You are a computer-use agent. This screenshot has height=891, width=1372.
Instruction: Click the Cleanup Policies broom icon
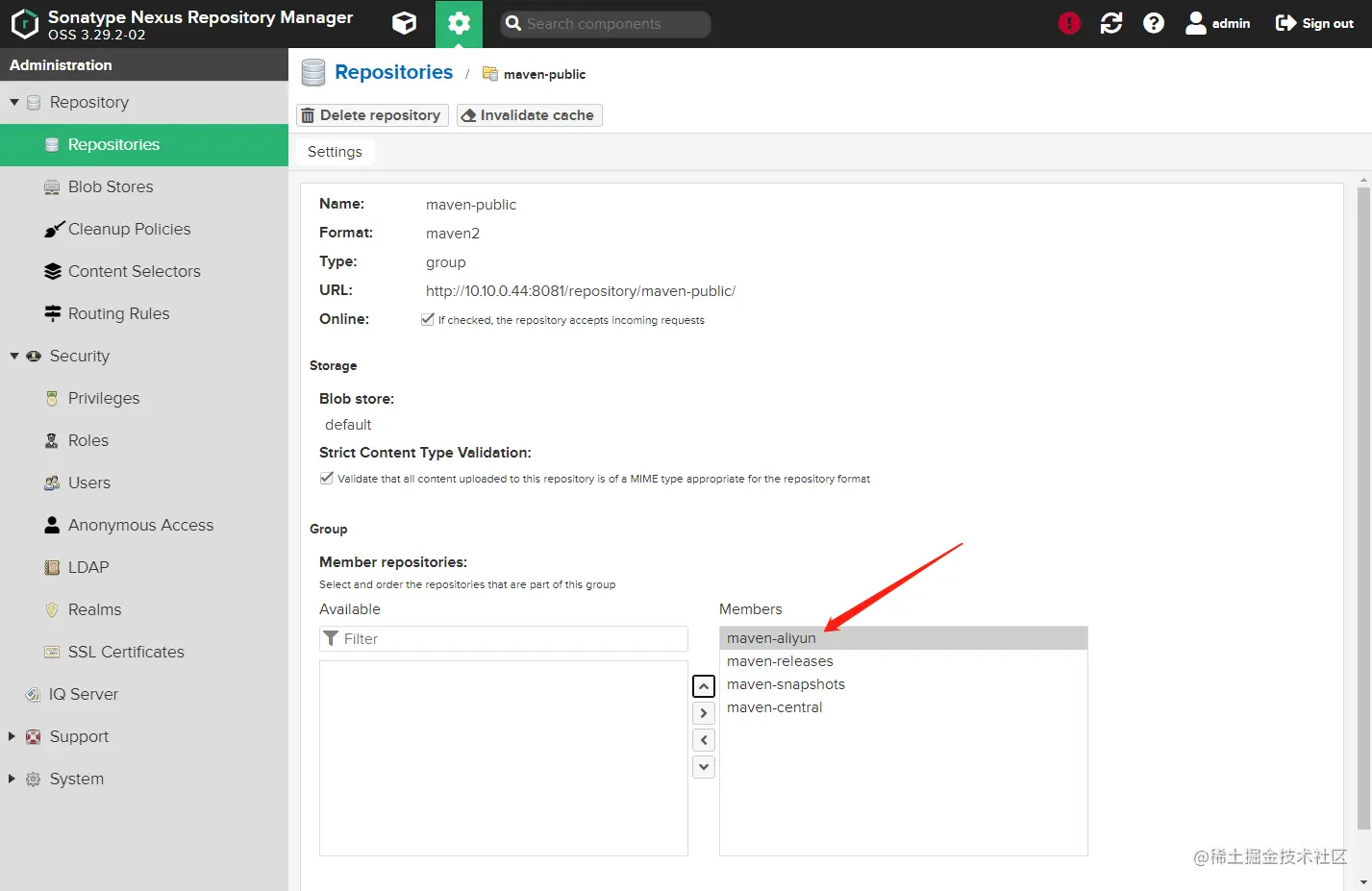click(x=54, y=229)
